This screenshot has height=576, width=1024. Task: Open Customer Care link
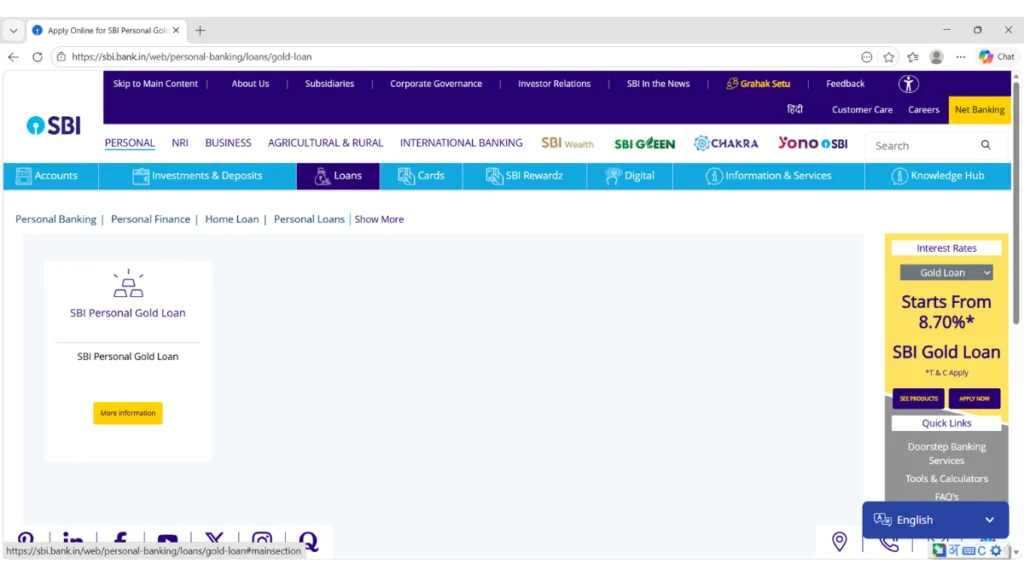pos(862,110)
